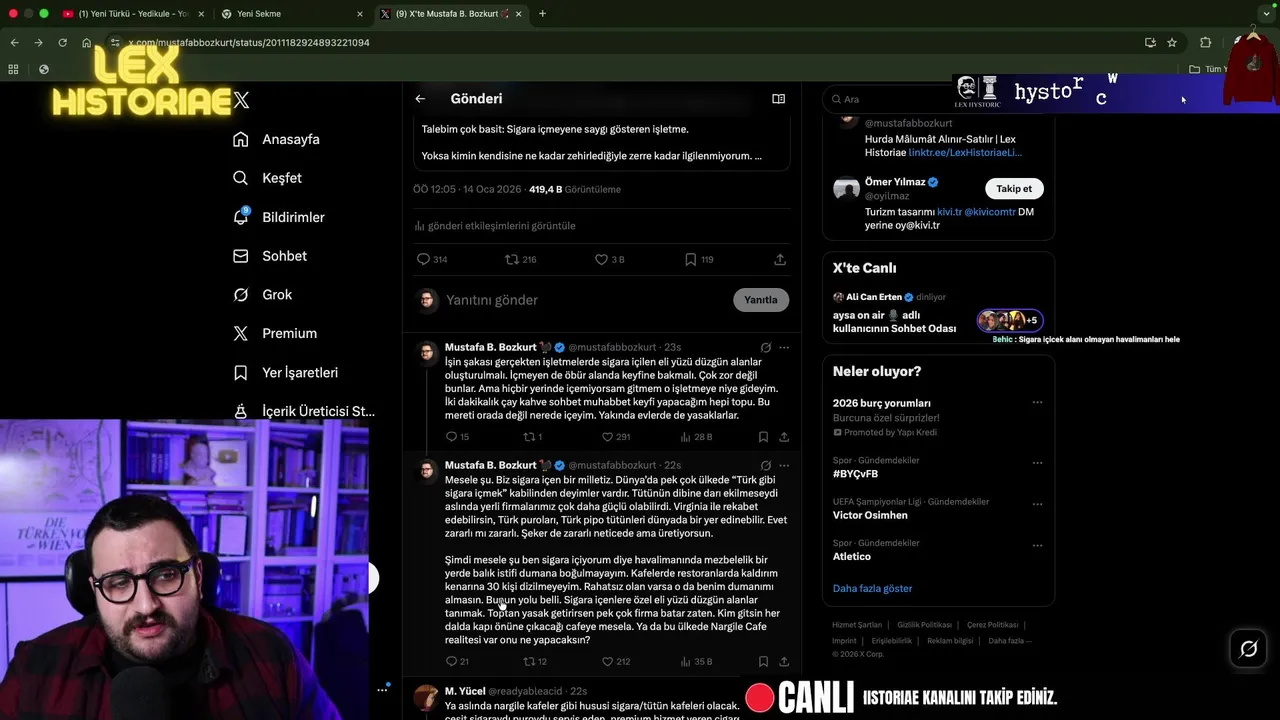This screenshot has width=1280, height=720.
Task: Open gönderi etkileşimlerini görüntüle
Action: [x=495, y=226]
